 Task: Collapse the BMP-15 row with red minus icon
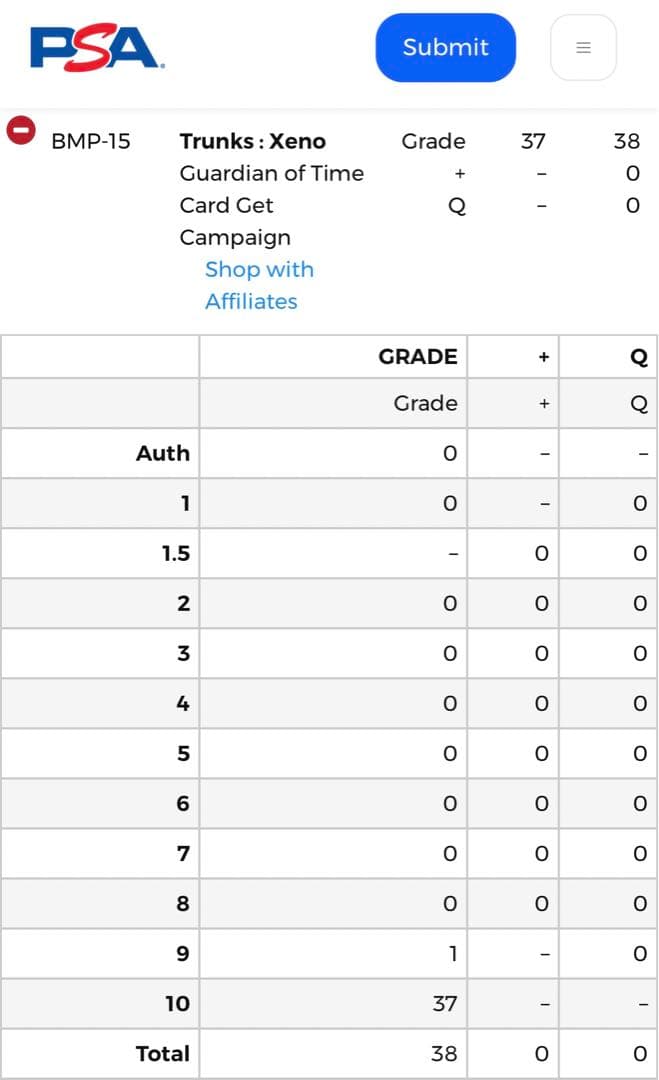point(21,130)
